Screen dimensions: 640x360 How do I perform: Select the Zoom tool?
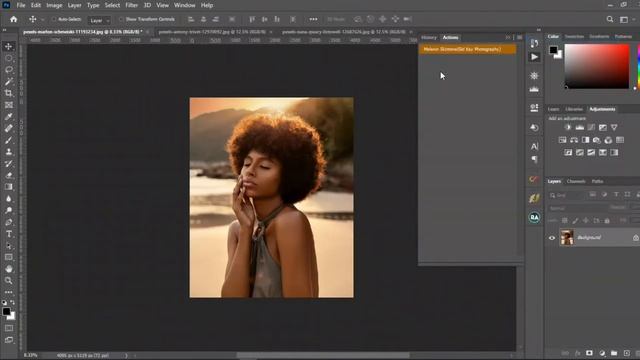click(8, 281)
